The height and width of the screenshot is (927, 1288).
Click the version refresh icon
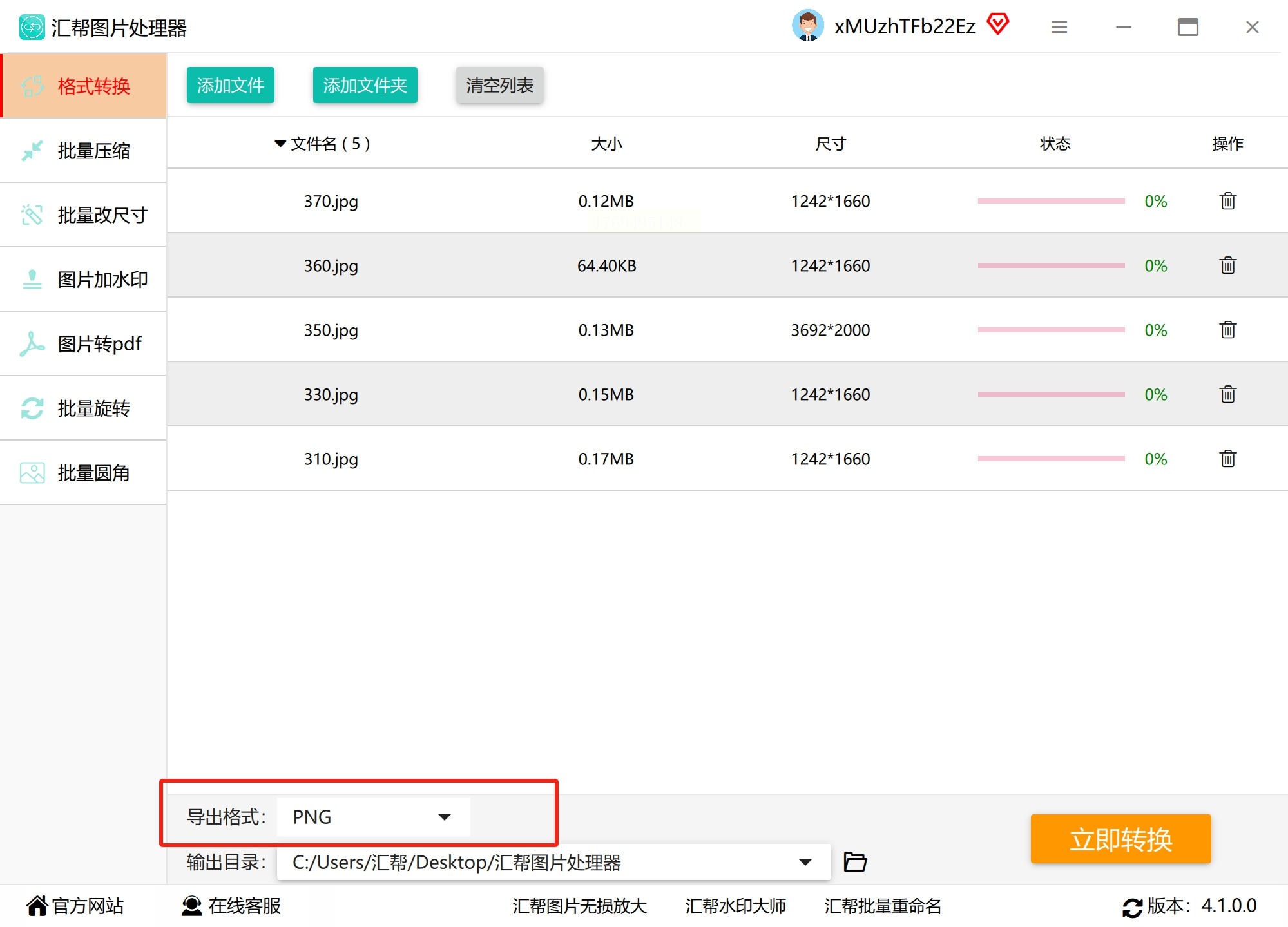point(1132,907)
